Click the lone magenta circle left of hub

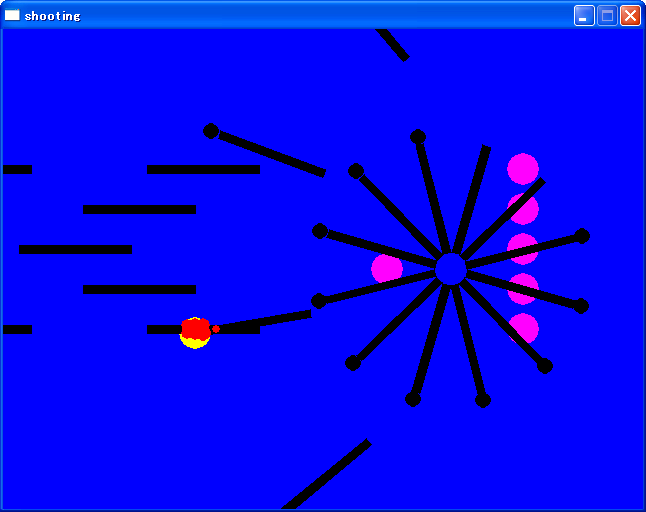(x=387, y=269)
